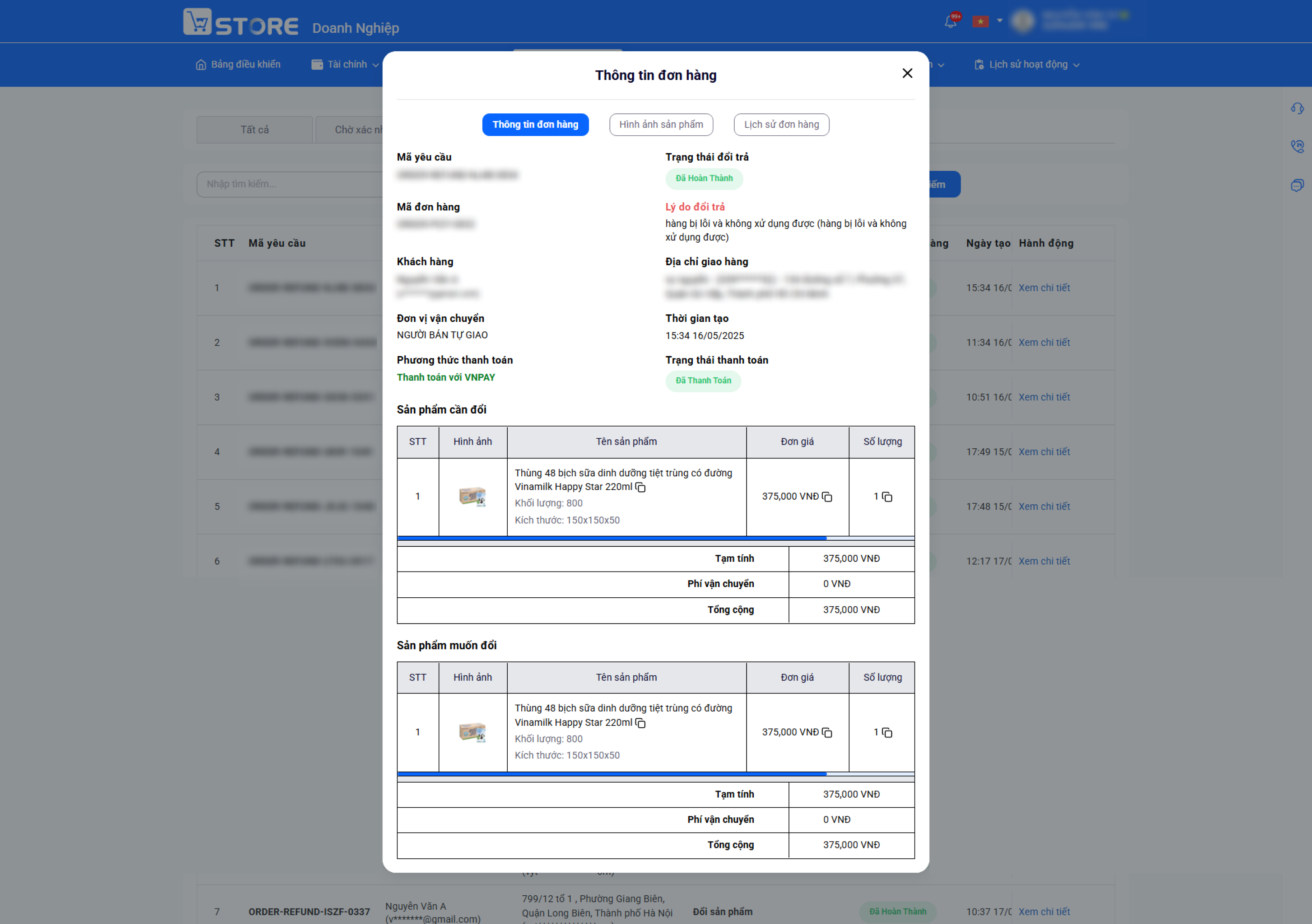The height and width of the screenshot is (924, 1312).
Task: Switch to Hình ảnh sản phẩm tab
Action: [x=661, y=125]
